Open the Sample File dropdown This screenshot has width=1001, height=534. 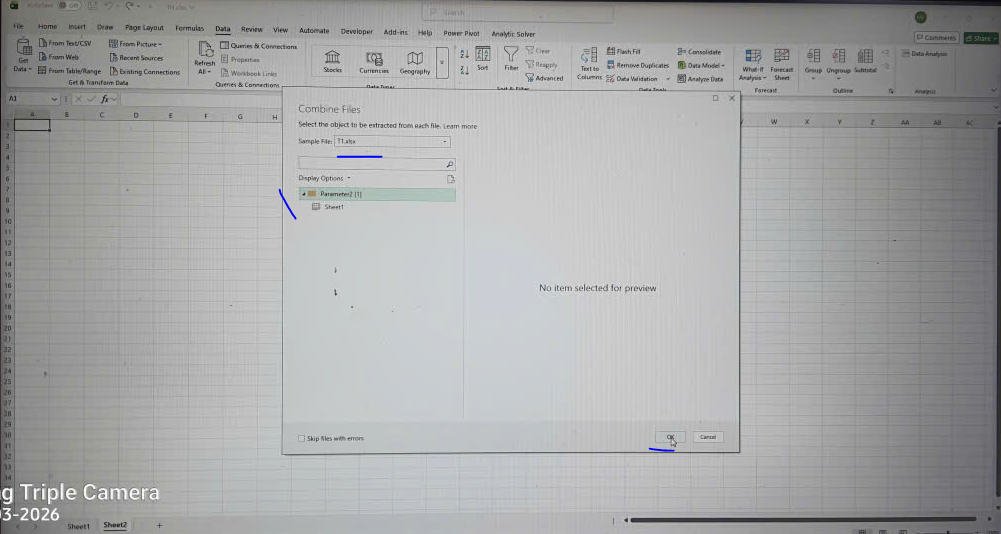tap(445, 142)
